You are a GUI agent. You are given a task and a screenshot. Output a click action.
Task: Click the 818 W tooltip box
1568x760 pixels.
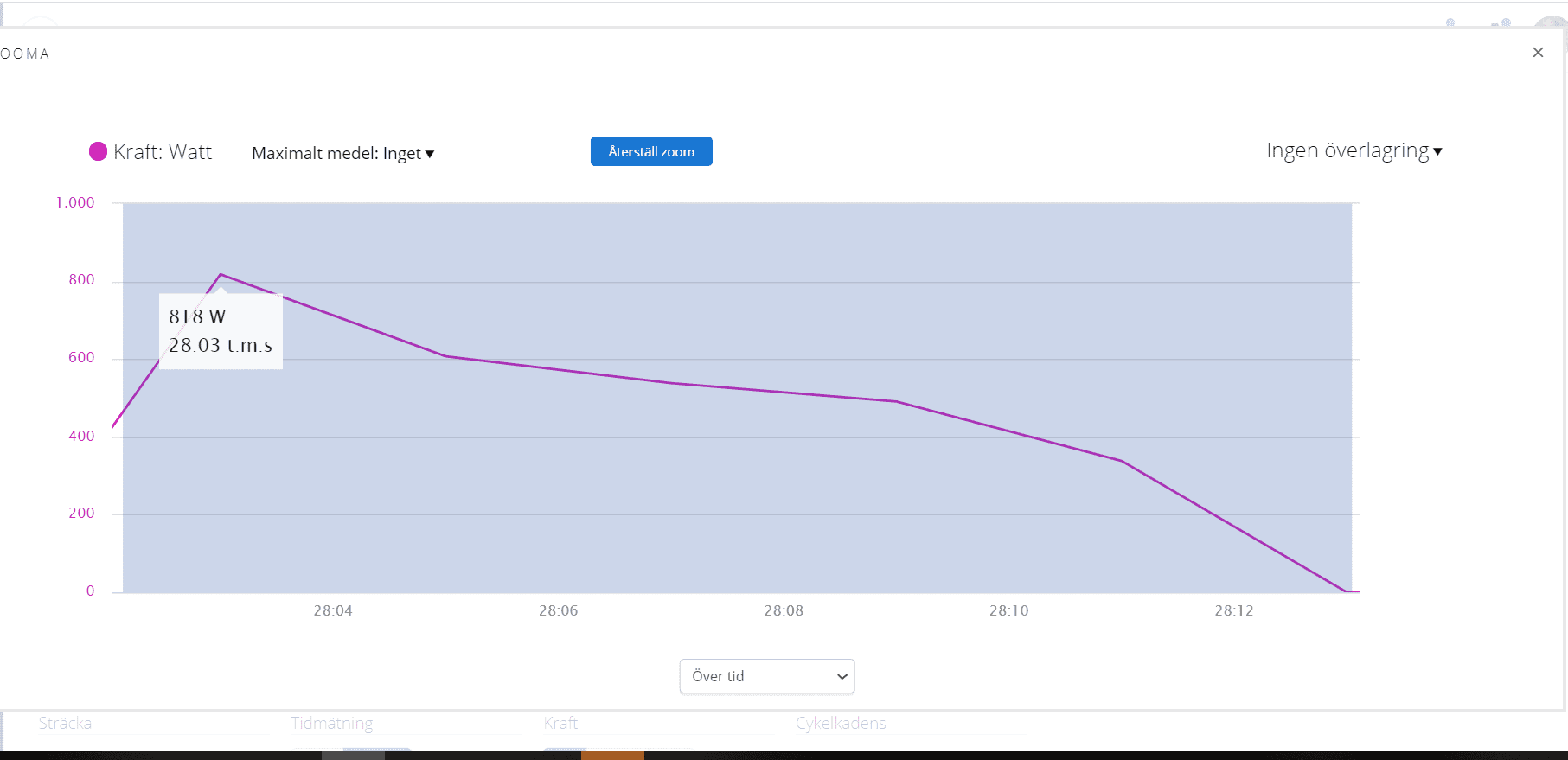click(221, 332)
